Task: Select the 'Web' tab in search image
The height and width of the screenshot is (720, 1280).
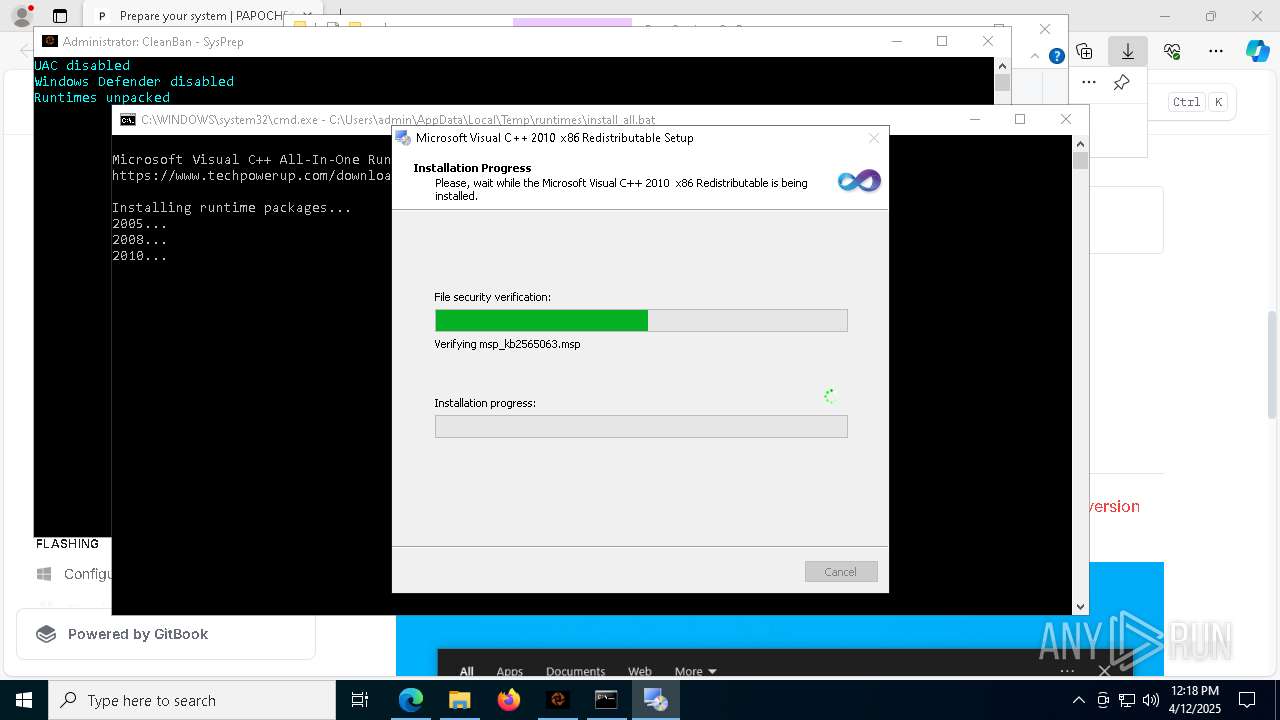Action: pyautogui.click(x=640, y=671)
